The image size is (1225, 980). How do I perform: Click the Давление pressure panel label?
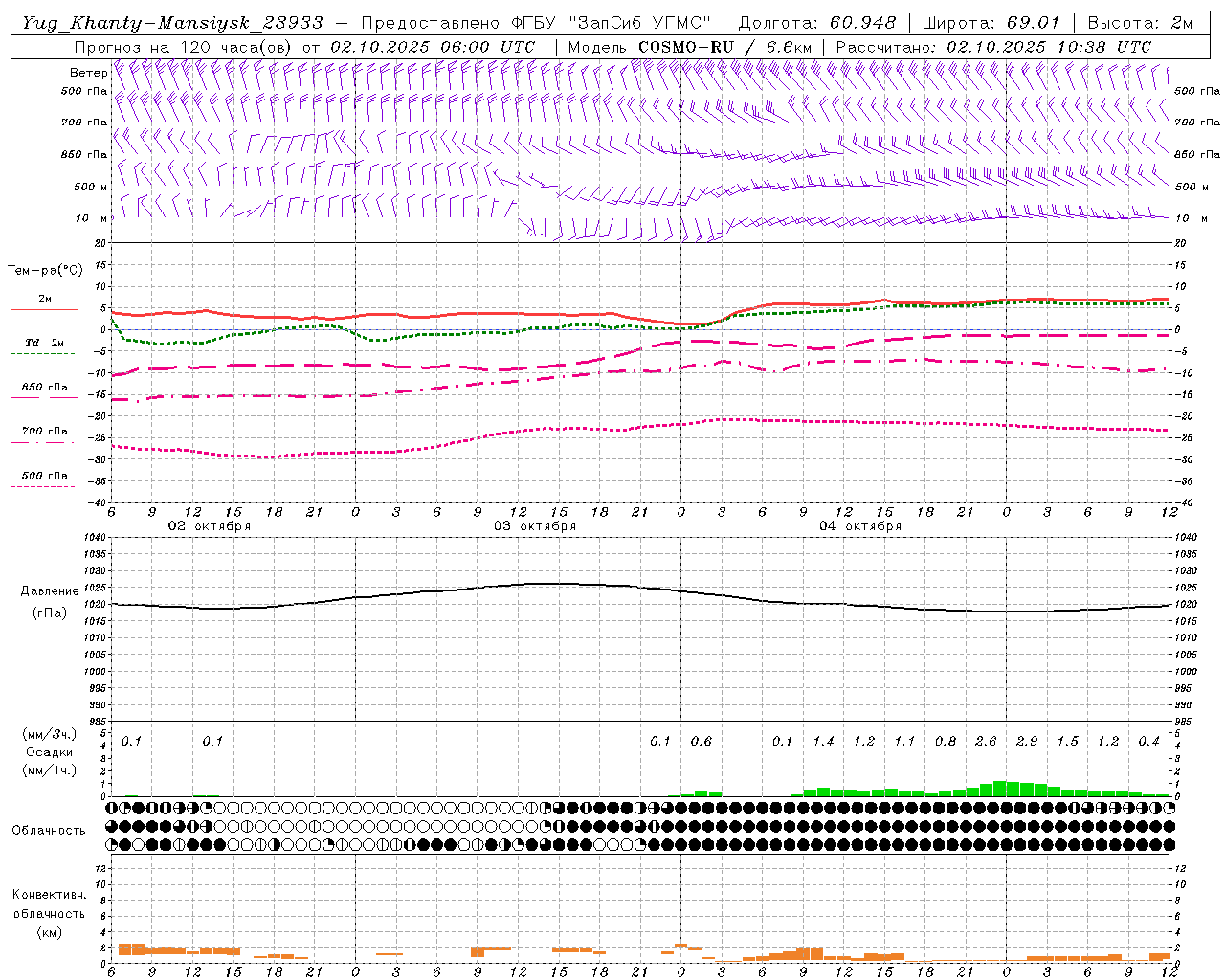pyautogui.click(x=50, y=591)
